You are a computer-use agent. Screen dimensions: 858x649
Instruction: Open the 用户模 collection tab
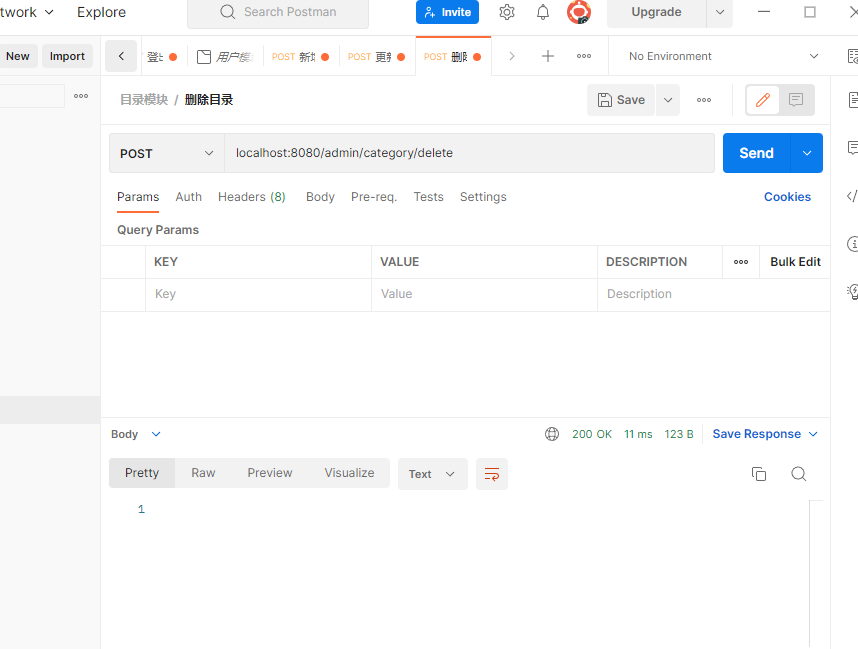pos(225,56)
